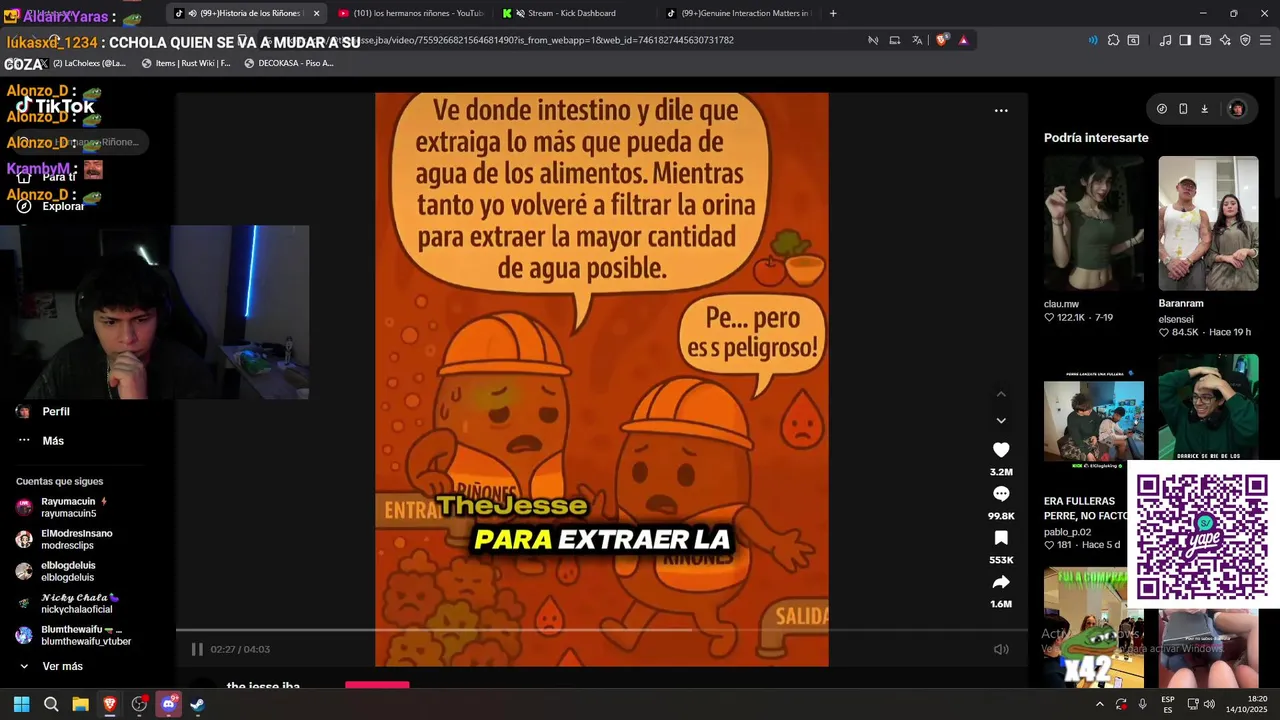Open Baranram suggested video thumbnail
Screen dimensions: 1280x720
1208,223
